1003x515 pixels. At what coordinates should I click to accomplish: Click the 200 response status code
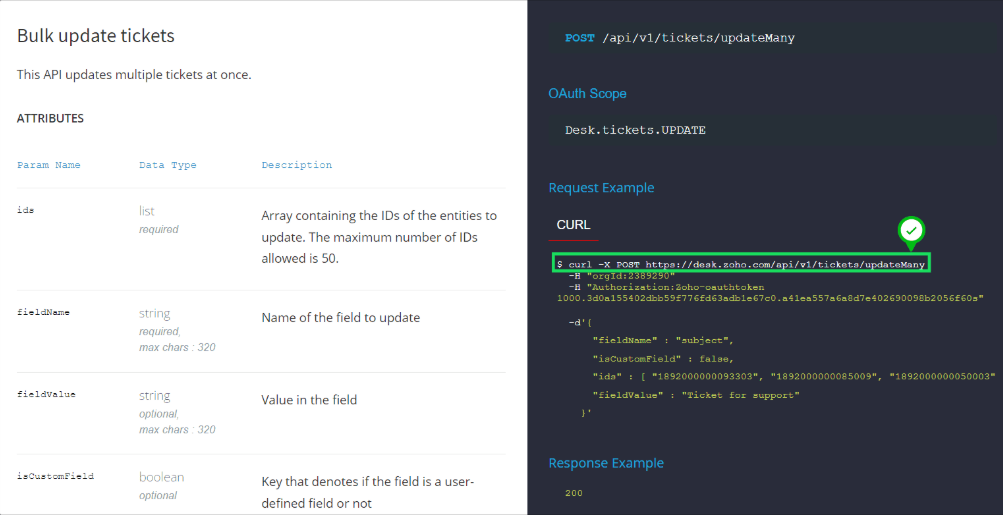point(574,493)
